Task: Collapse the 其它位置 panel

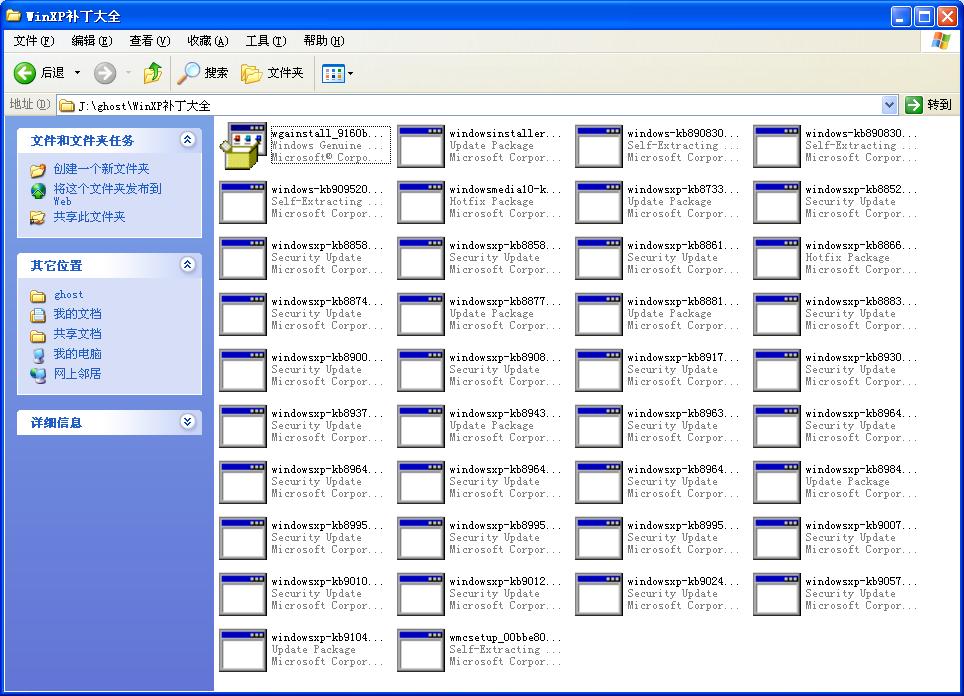Action: tap(188, 265)
